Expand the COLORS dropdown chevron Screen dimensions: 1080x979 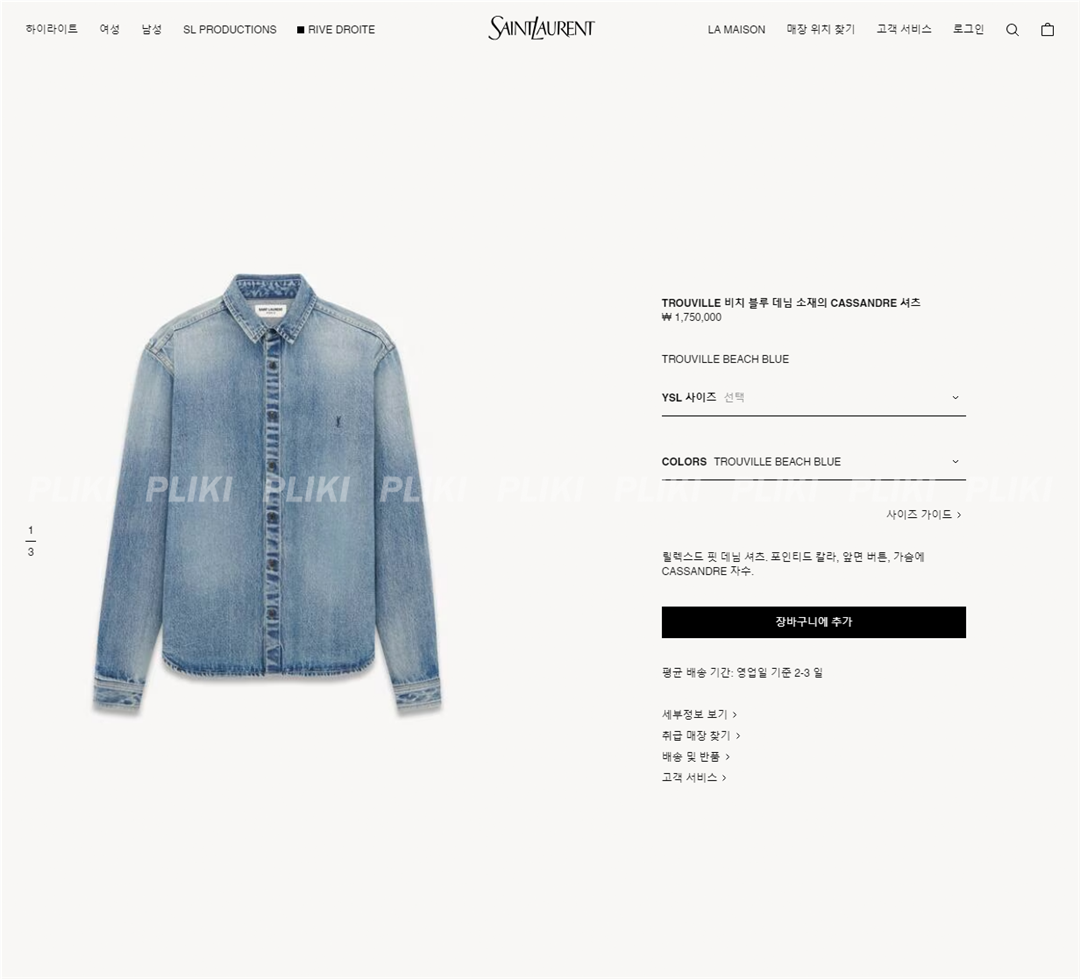tap(955, 462)
